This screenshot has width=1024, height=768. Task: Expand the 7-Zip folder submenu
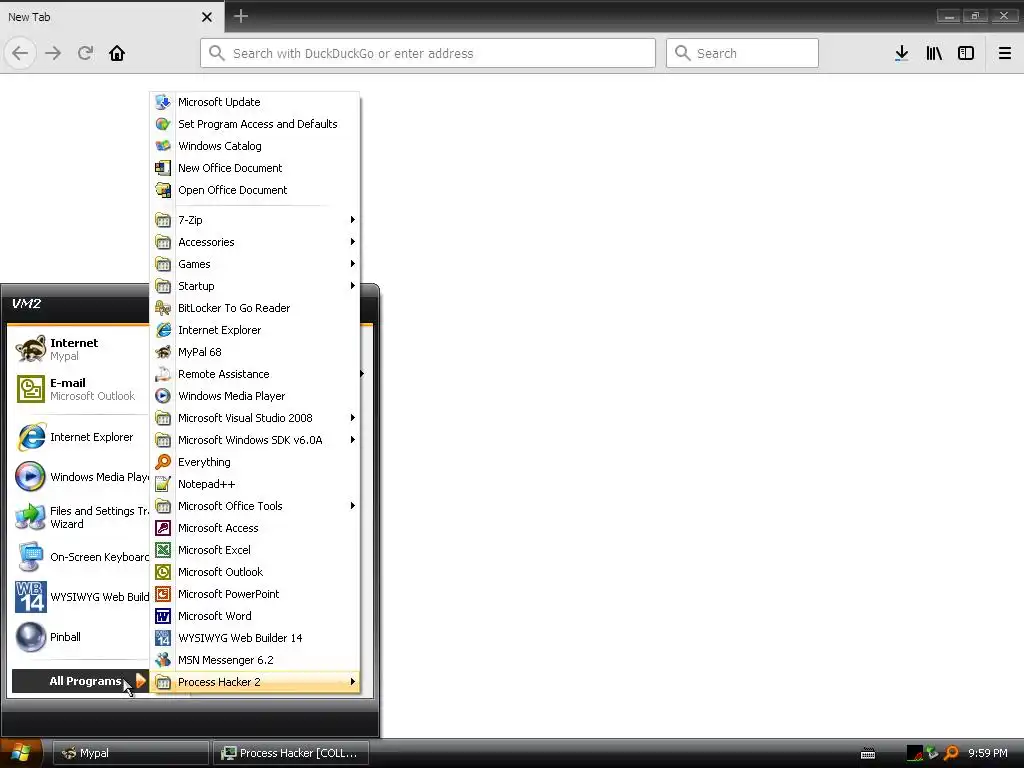(x=255, y=220)
